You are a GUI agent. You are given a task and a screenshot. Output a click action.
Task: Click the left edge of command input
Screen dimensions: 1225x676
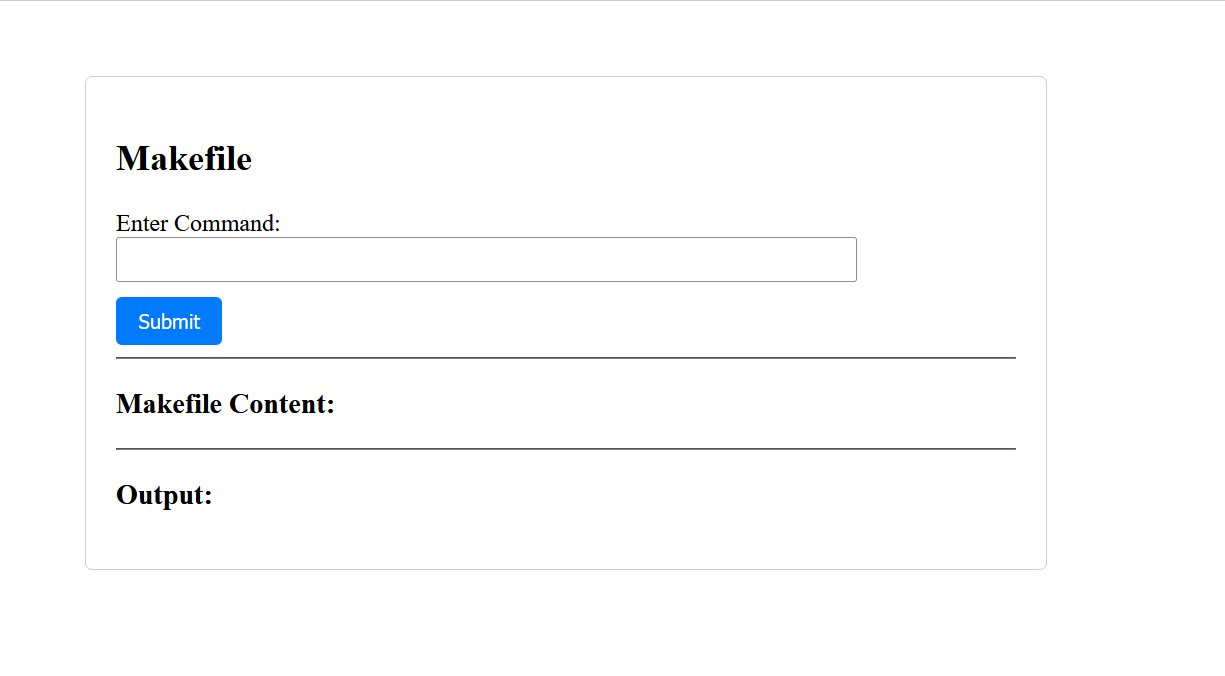point(123,260)
